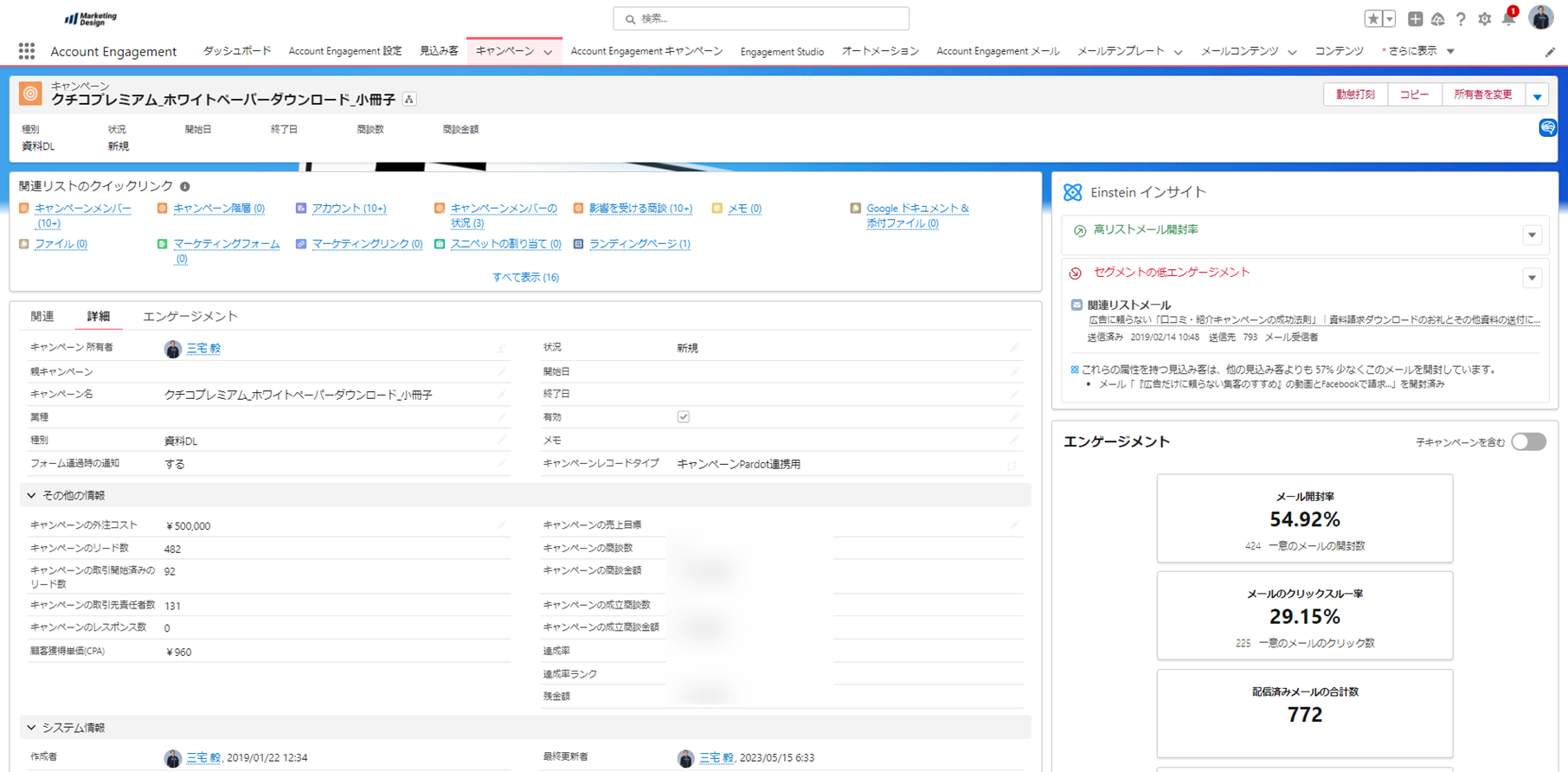Open the Setup gear icon
Viewport: 1568px width, 772px height.
click(1484, 19)
